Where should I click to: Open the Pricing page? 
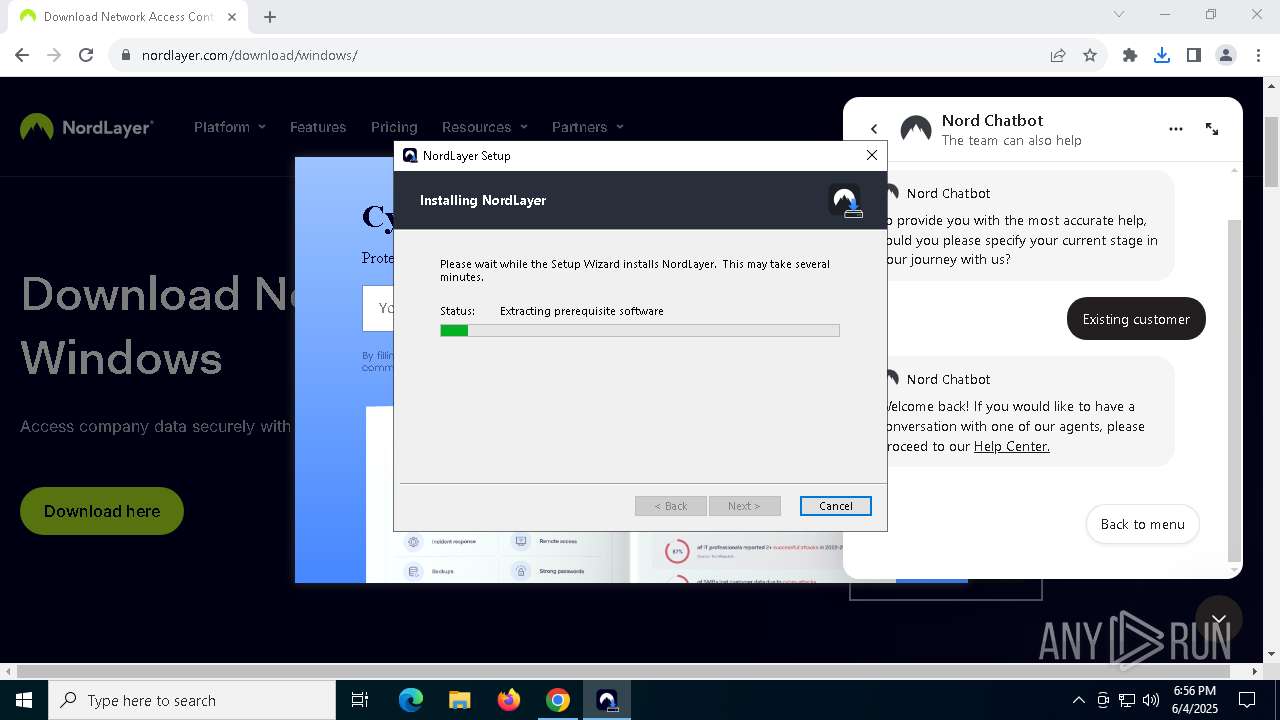click(x=394, y=127)
